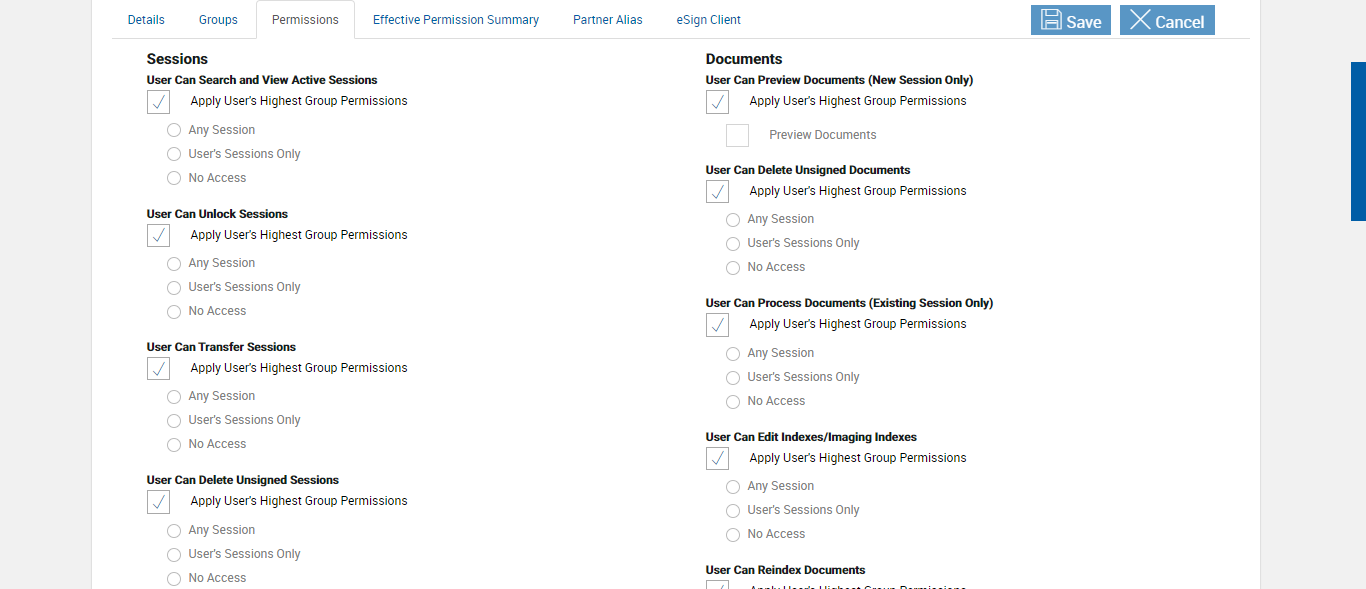Select User's Sessions Only under Unlock Sessions
Viewport: 1366px width, 589px height.
(x=174, y=288)
